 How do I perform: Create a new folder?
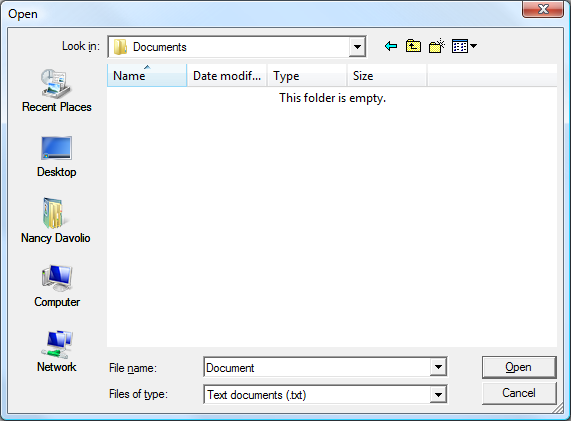(x=437, y=46)
